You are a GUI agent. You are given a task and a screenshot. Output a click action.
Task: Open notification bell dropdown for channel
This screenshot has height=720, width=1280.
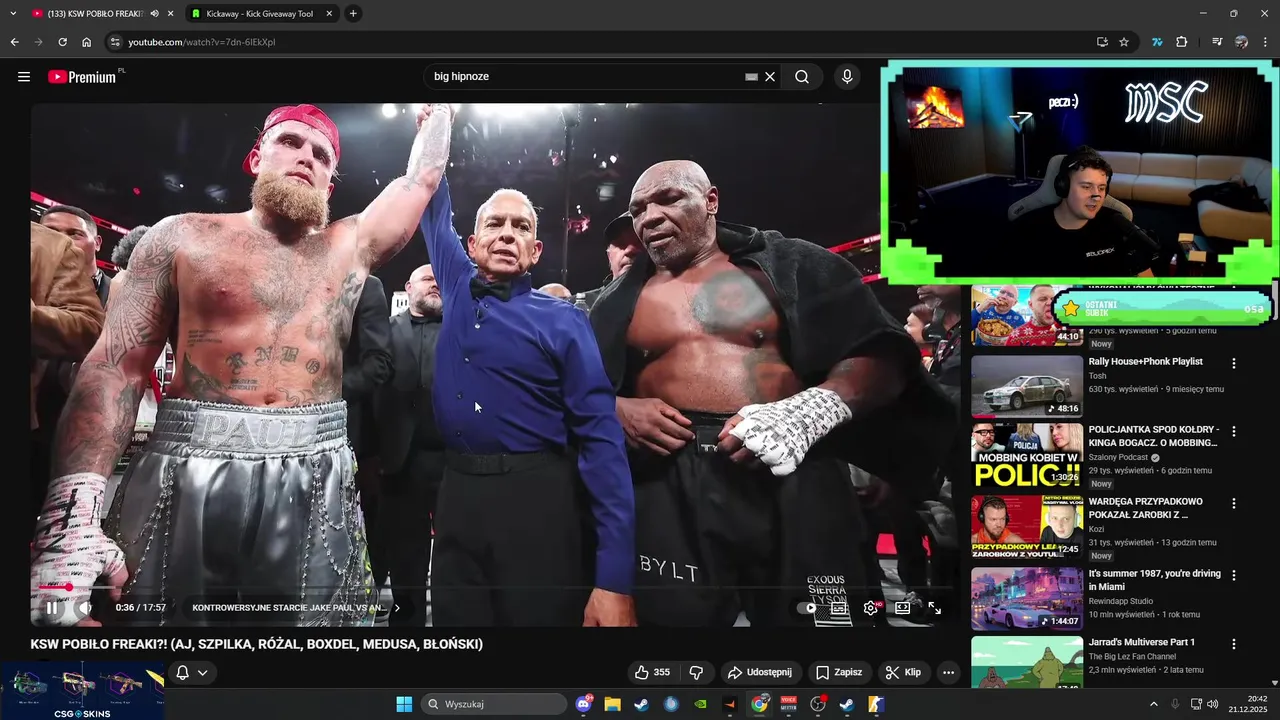(192, 672)
